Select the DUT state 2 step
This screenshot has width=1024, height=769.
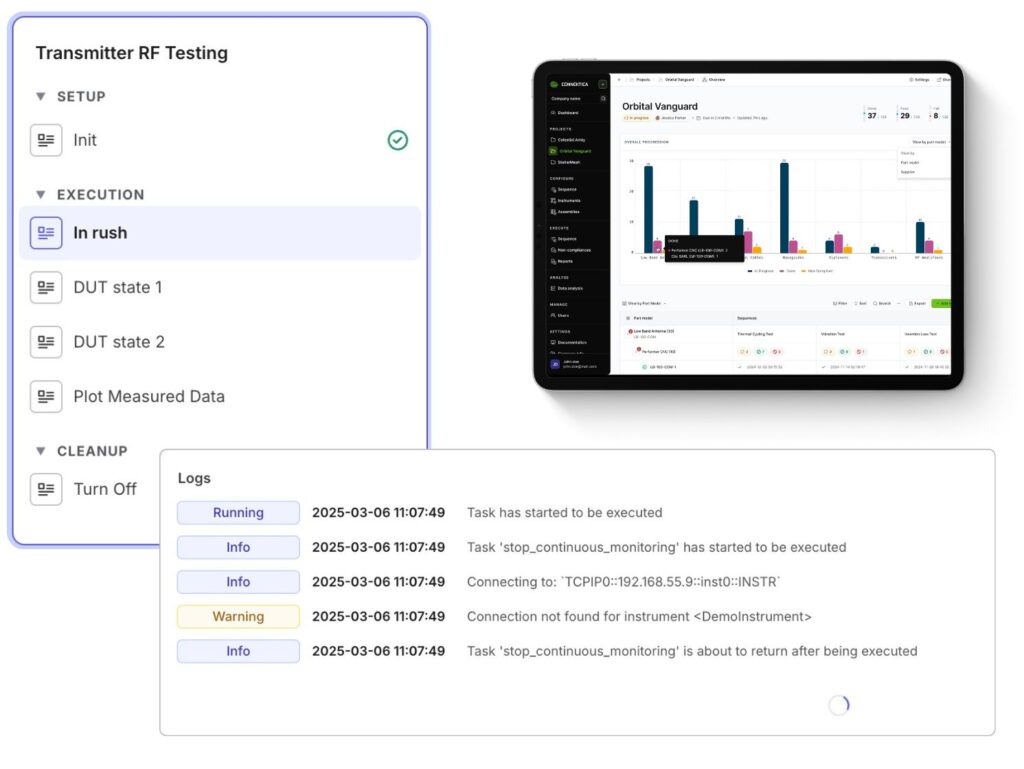point(219,342)
